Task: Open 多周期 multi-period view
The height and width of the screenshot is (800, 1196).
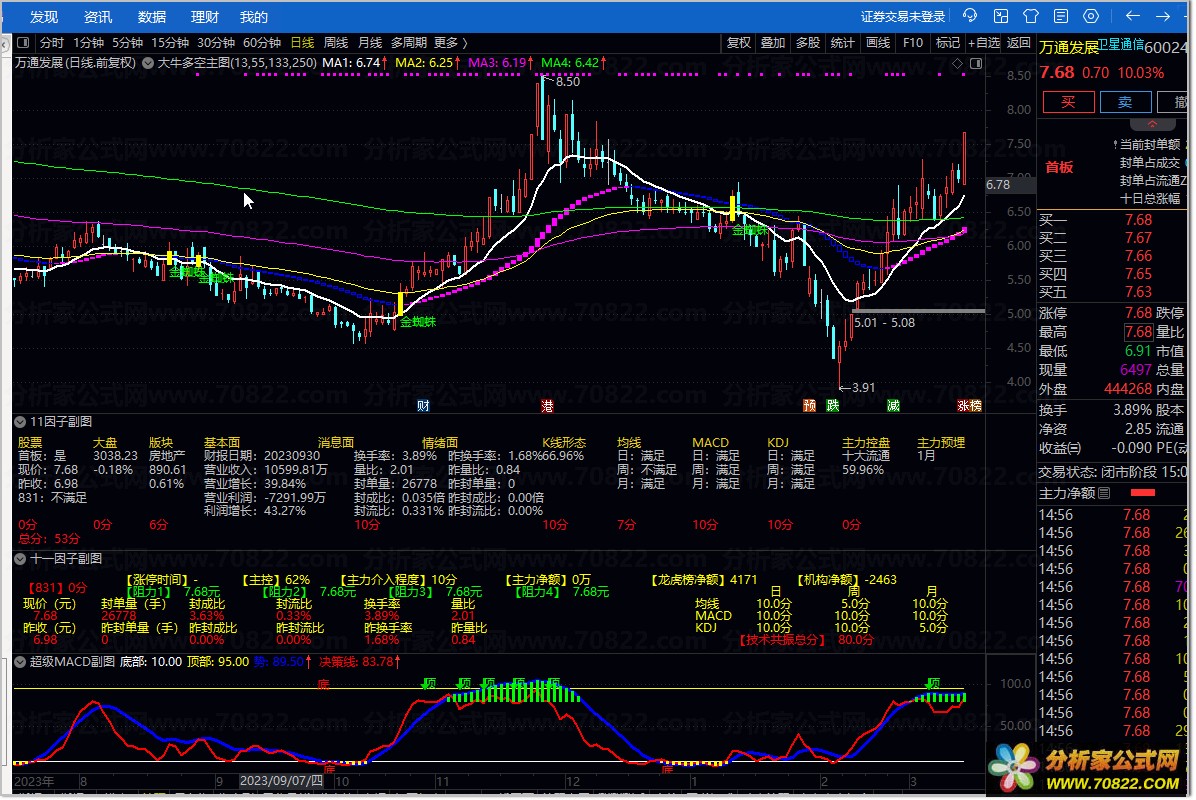Action: pyautogui.click(x=409, y=43)
